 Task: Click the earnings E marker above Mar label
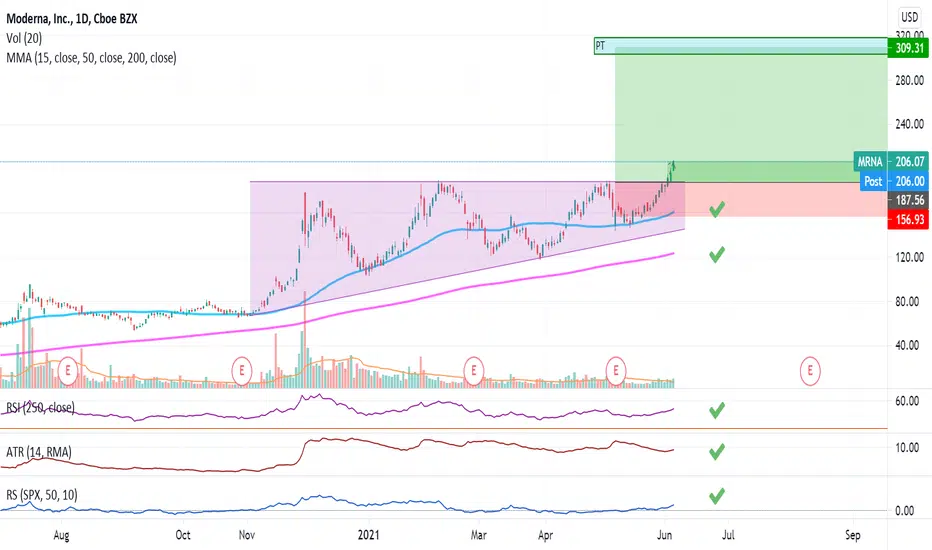click(x=474, y=371)
